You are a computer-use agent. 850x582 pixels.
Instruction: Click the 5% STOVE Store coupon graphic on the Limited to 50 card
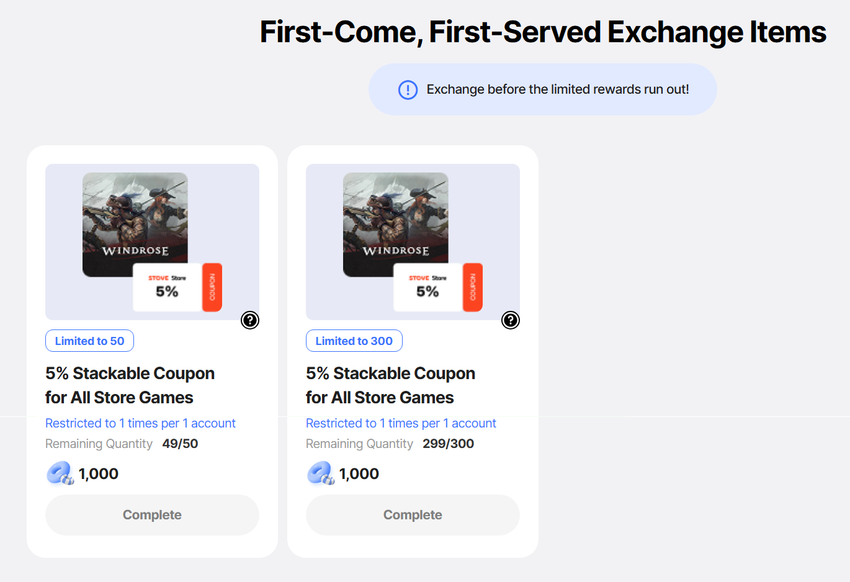click(167, 288)
